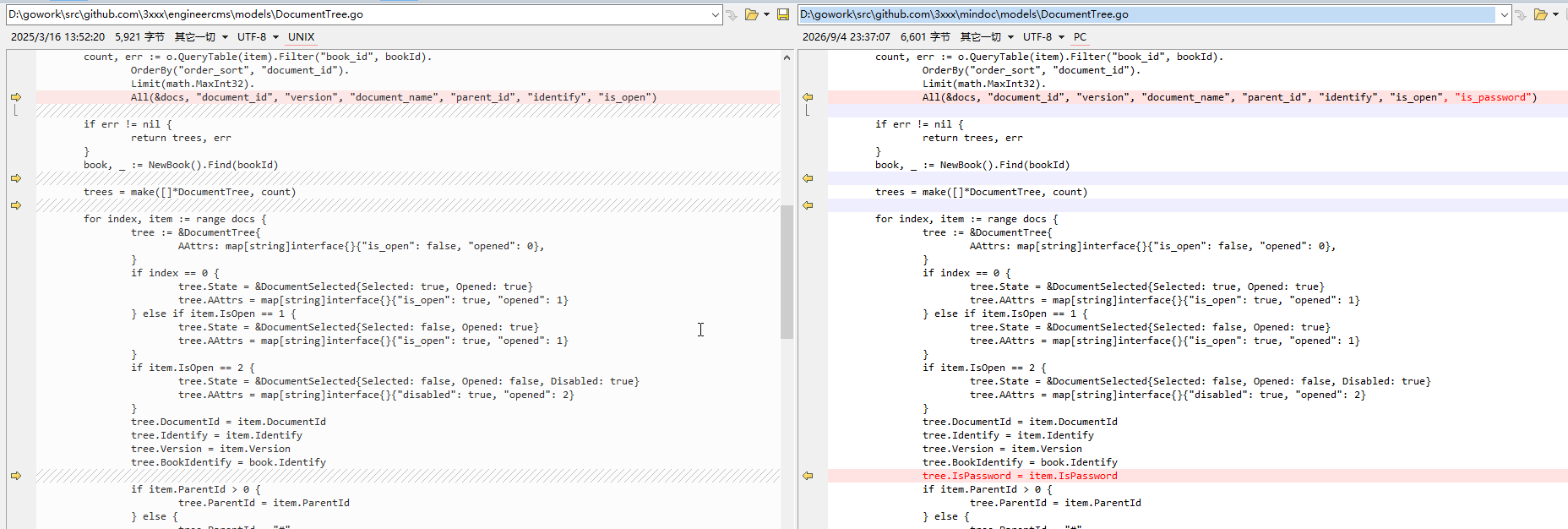Open a file for the right pane
1568x529 pixels.
[1541, 14]
